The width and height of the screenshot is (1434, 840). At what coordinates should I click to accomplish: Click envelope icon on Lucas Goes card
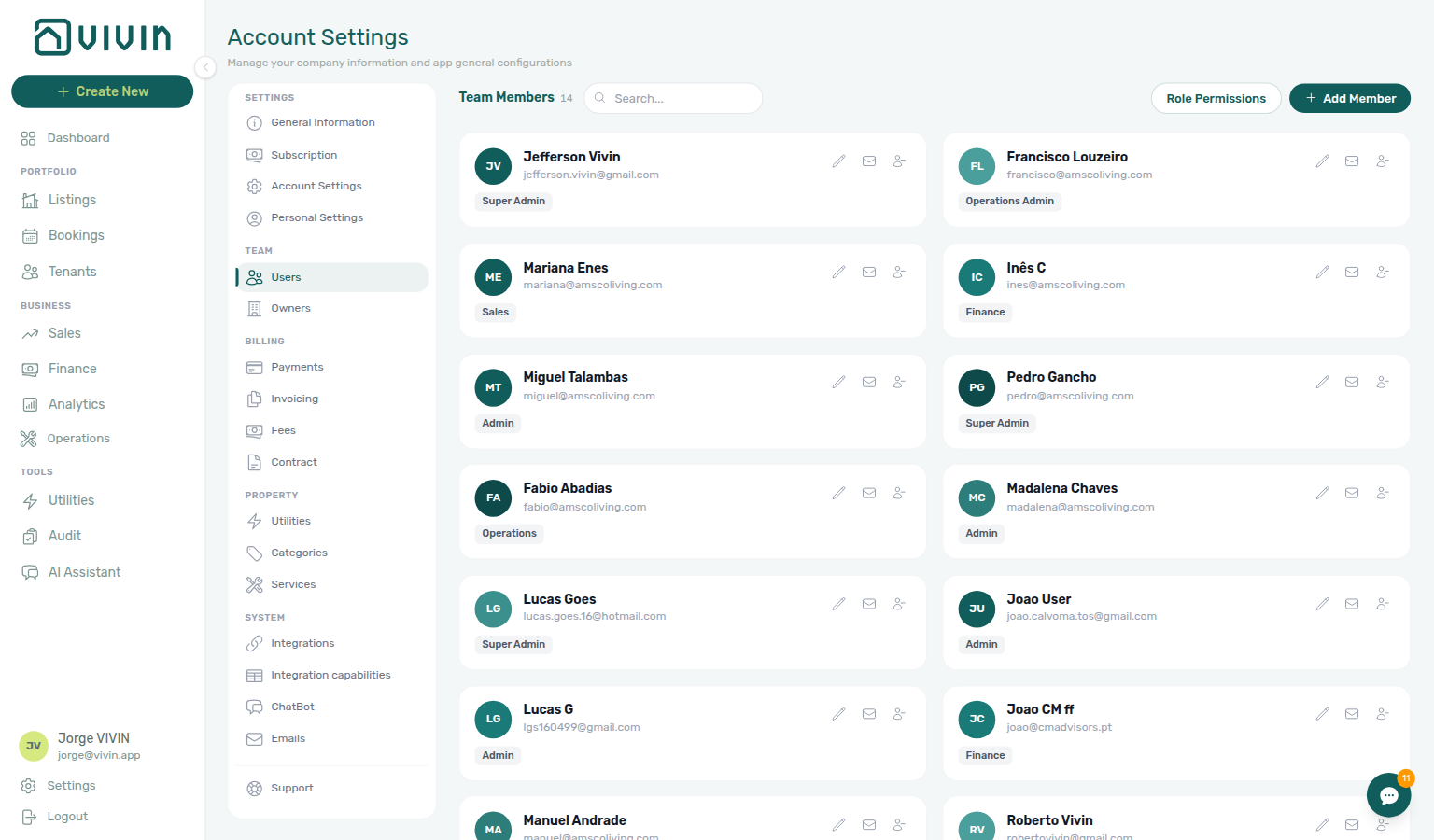[x=869, y=605]
